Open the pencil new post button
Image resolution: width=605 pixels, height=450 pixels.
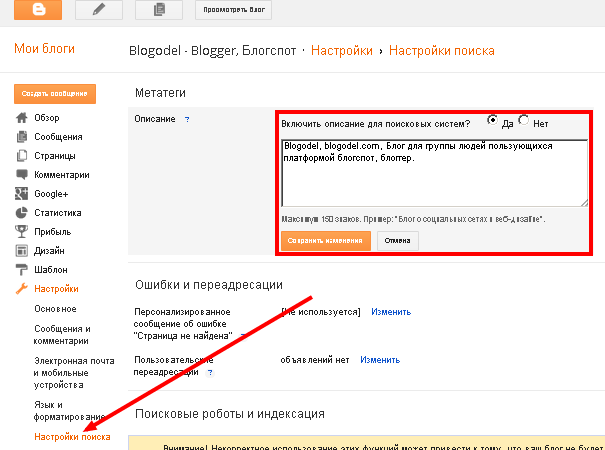pyautogui.click(x=99, y=9)
